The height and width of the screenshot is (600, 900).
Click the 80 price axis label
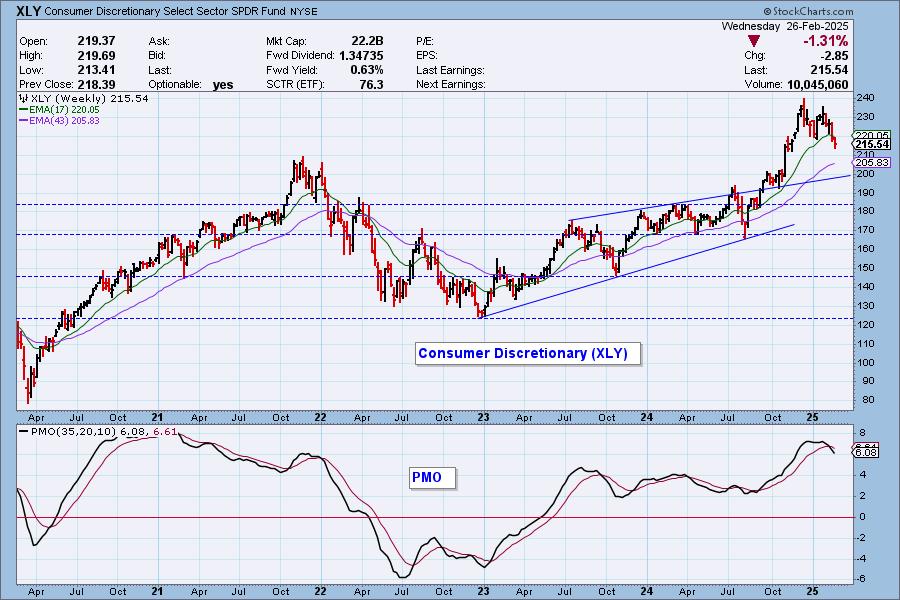(x=863, y=400)
